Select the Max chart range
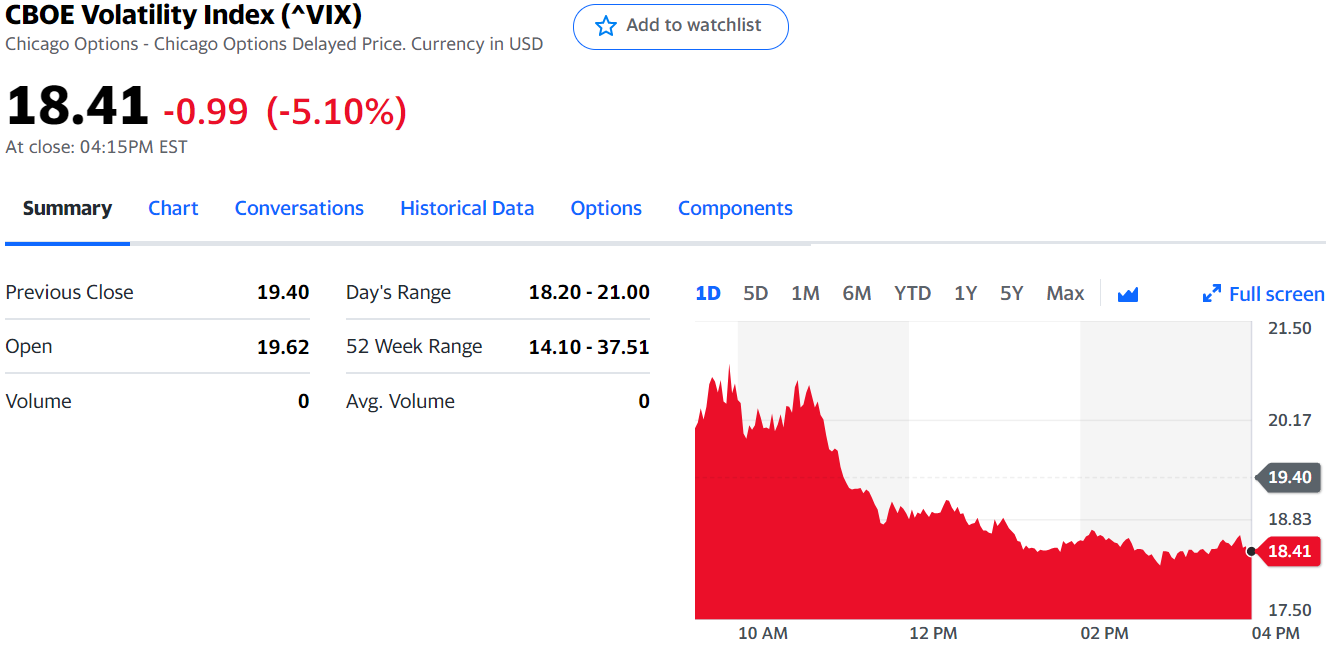Image resolution: width=1326 pixels, height=649 pixels. coord(1065,293)
